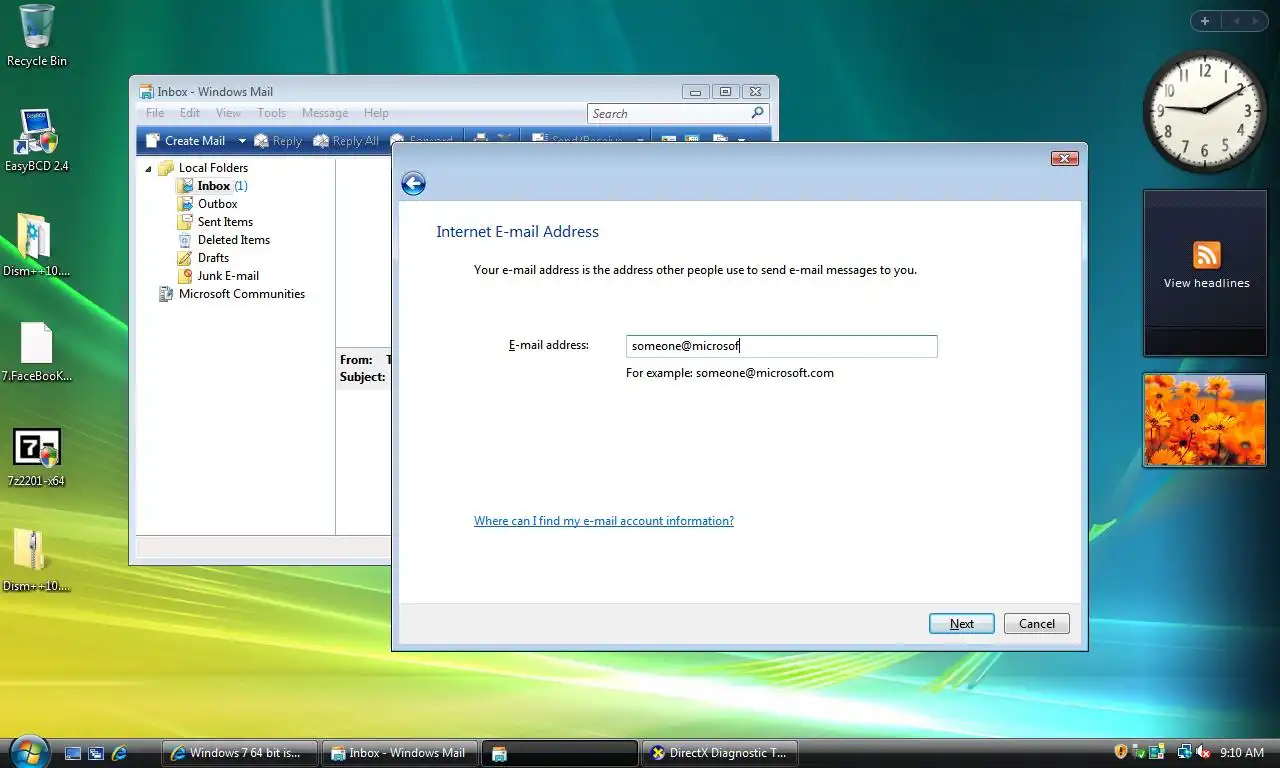Open the Message menu in Windows Mail
Screen dimensions: 1280x768
coord(325,113)
